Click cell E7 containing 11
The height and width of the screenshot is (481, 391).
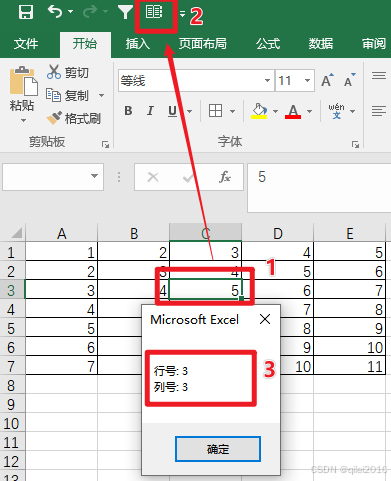(350, 366)
